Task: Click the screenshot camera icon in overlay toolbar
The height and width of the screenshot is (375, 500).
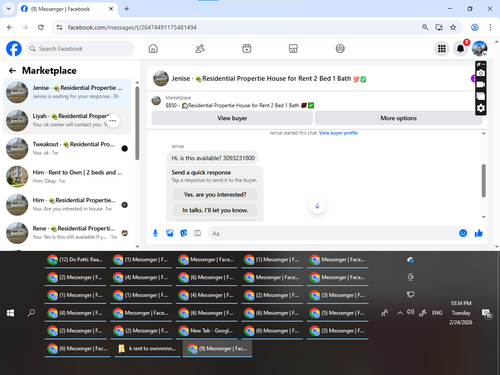Action: coord(480,73)
